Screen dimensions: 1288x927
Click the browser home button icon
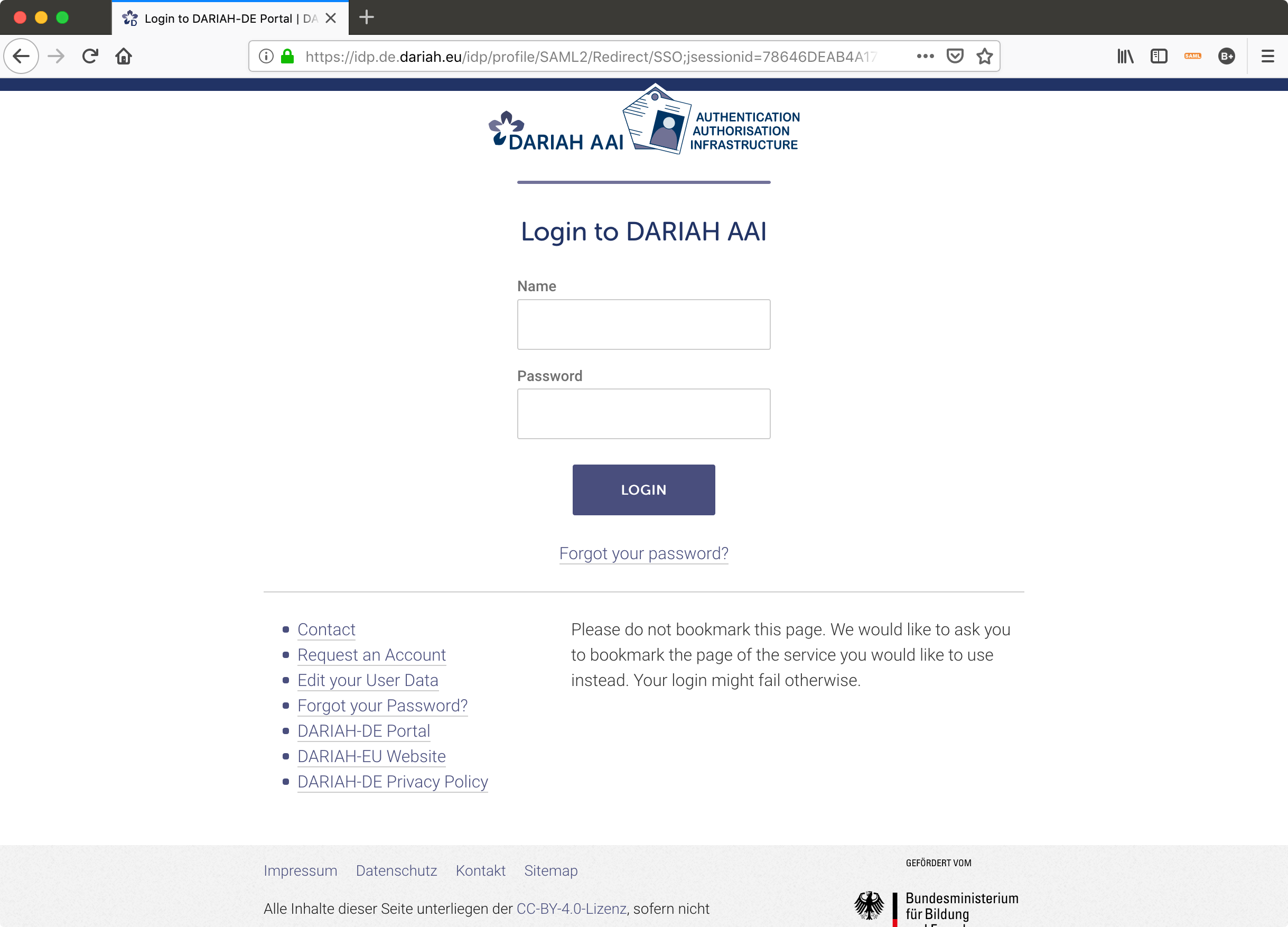click(124, 56)
